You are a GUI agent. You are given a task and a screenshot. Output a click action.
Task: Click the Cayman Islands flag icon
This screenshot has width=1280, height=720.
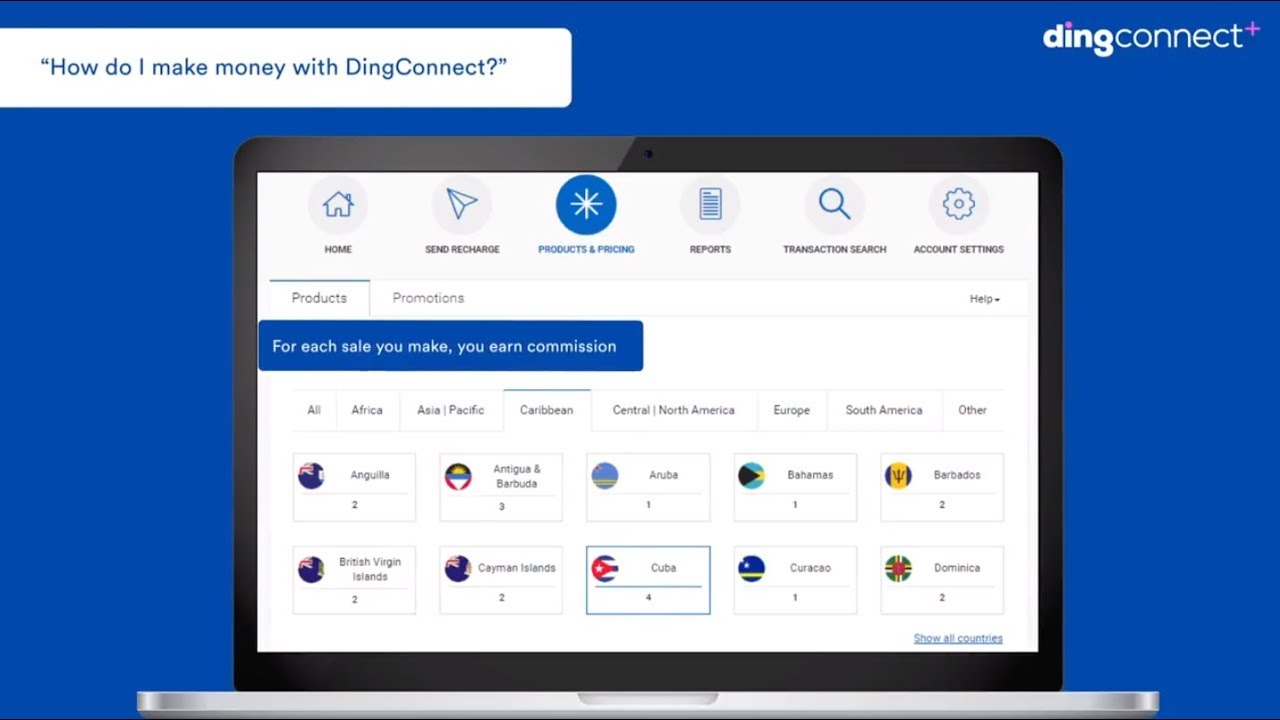[x=458, y=568]
